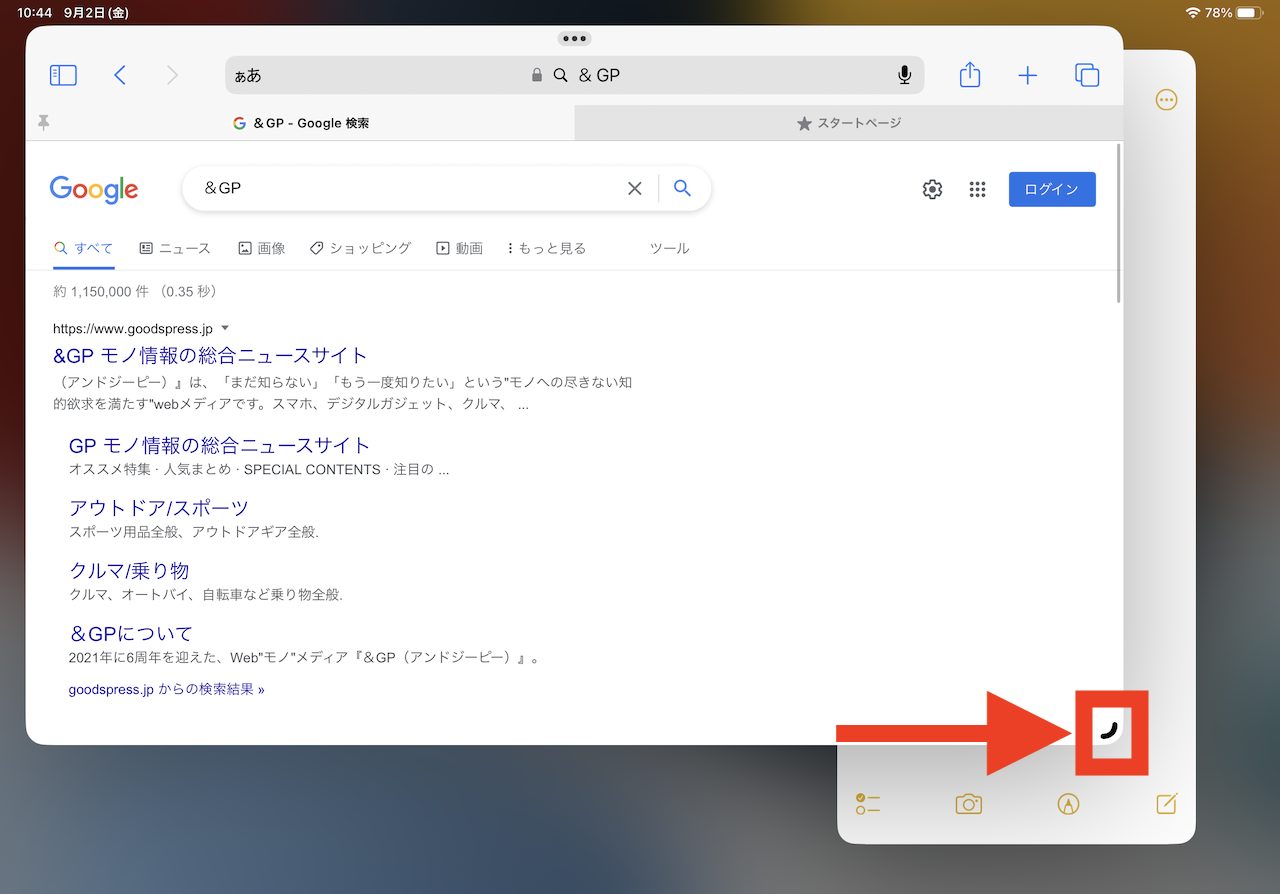1280x894 pixels.
Task: Switch to the スタートページ tab
Action: (x=848, y=123)
